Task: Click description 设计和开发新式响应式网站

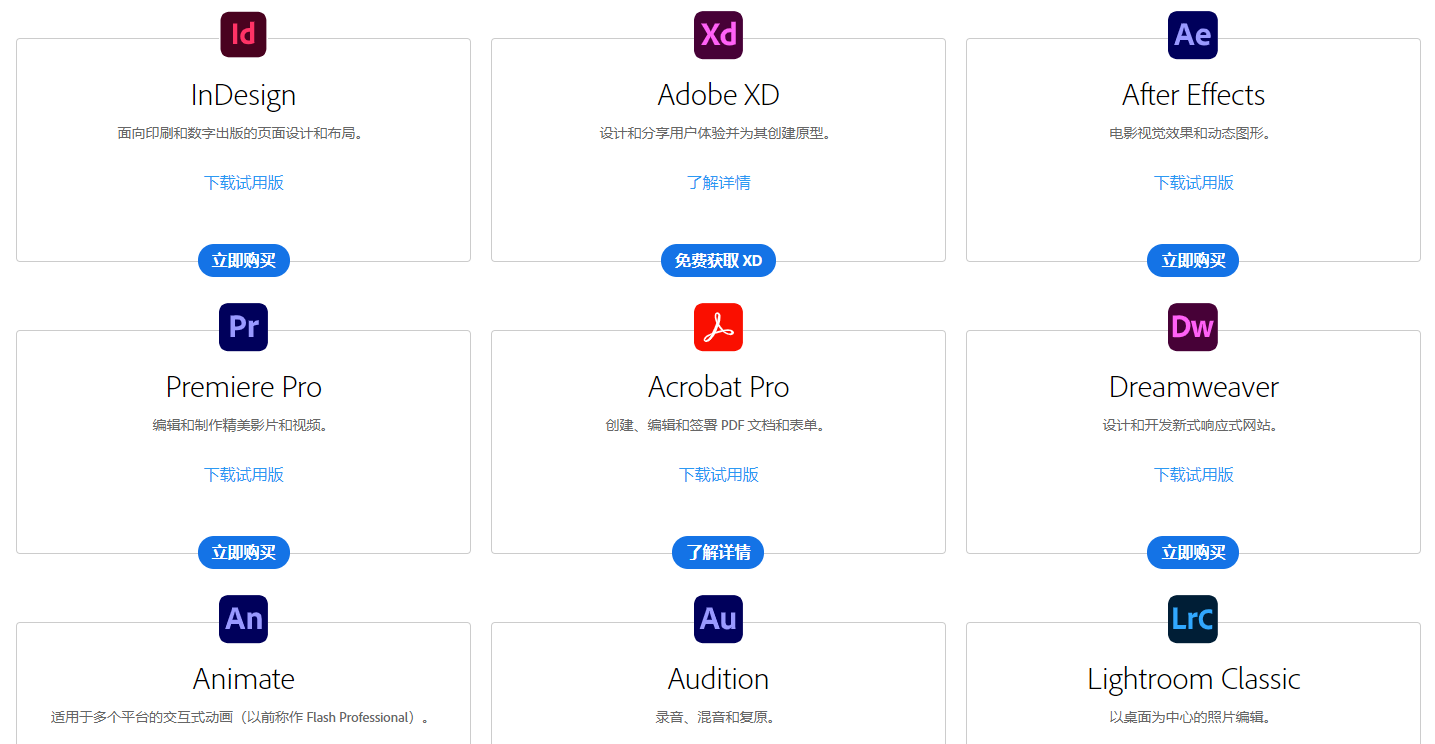Action: click(x=1193, y=425)
